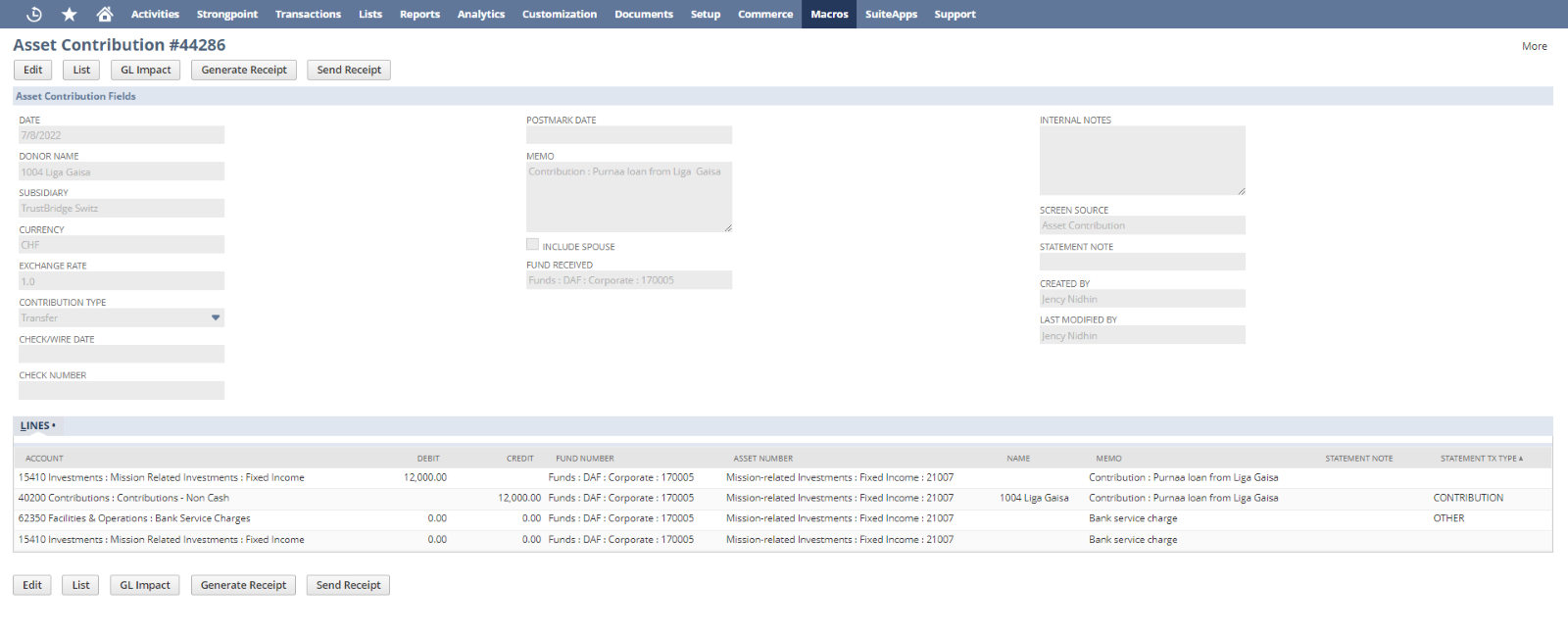This screenshot has width=1568, height=633.
Task: Open the Transactions menu
Action: (308, 14)
